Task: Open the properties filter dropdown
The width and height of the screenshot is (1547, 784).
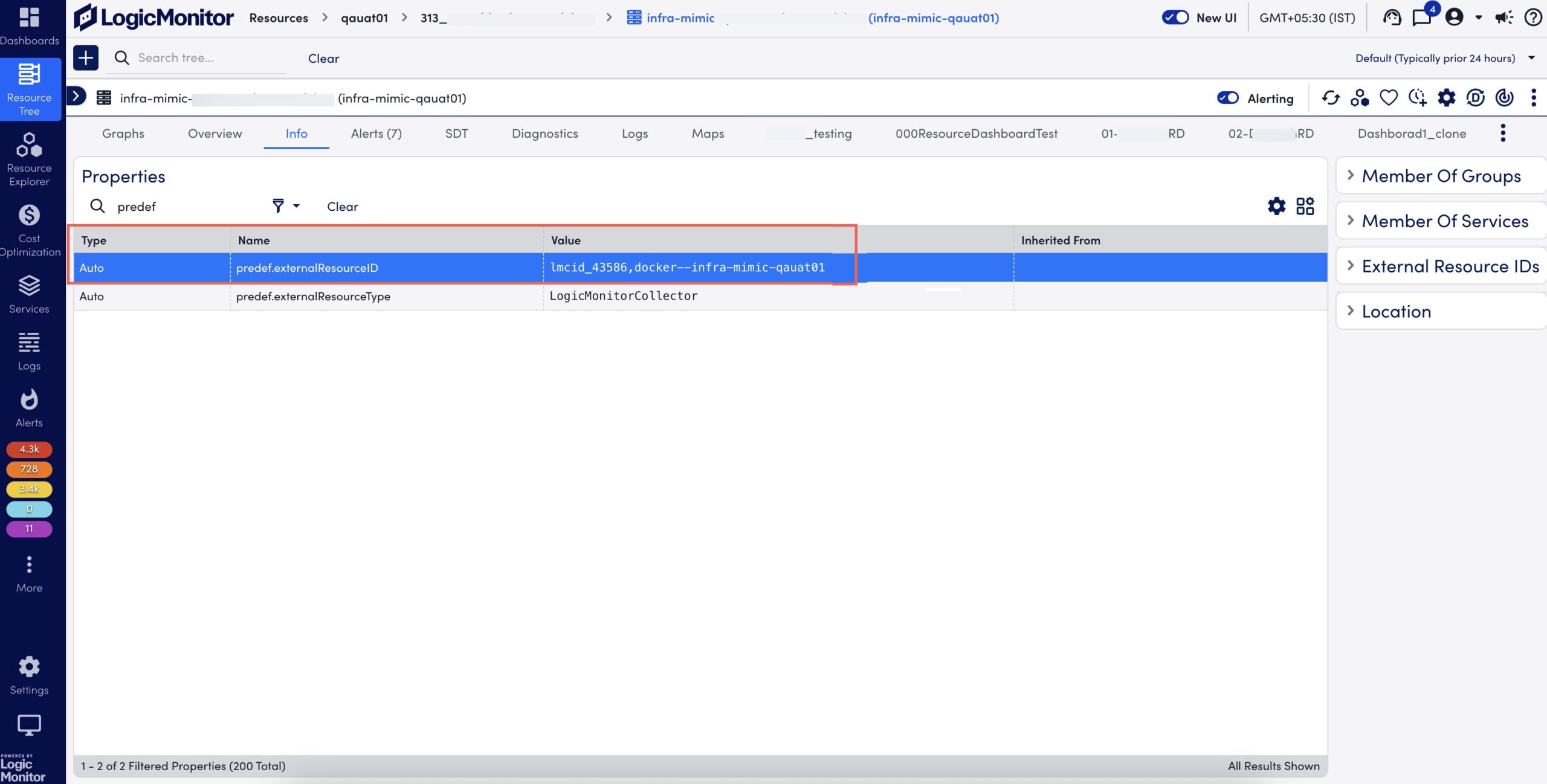Action: [285, 206]
